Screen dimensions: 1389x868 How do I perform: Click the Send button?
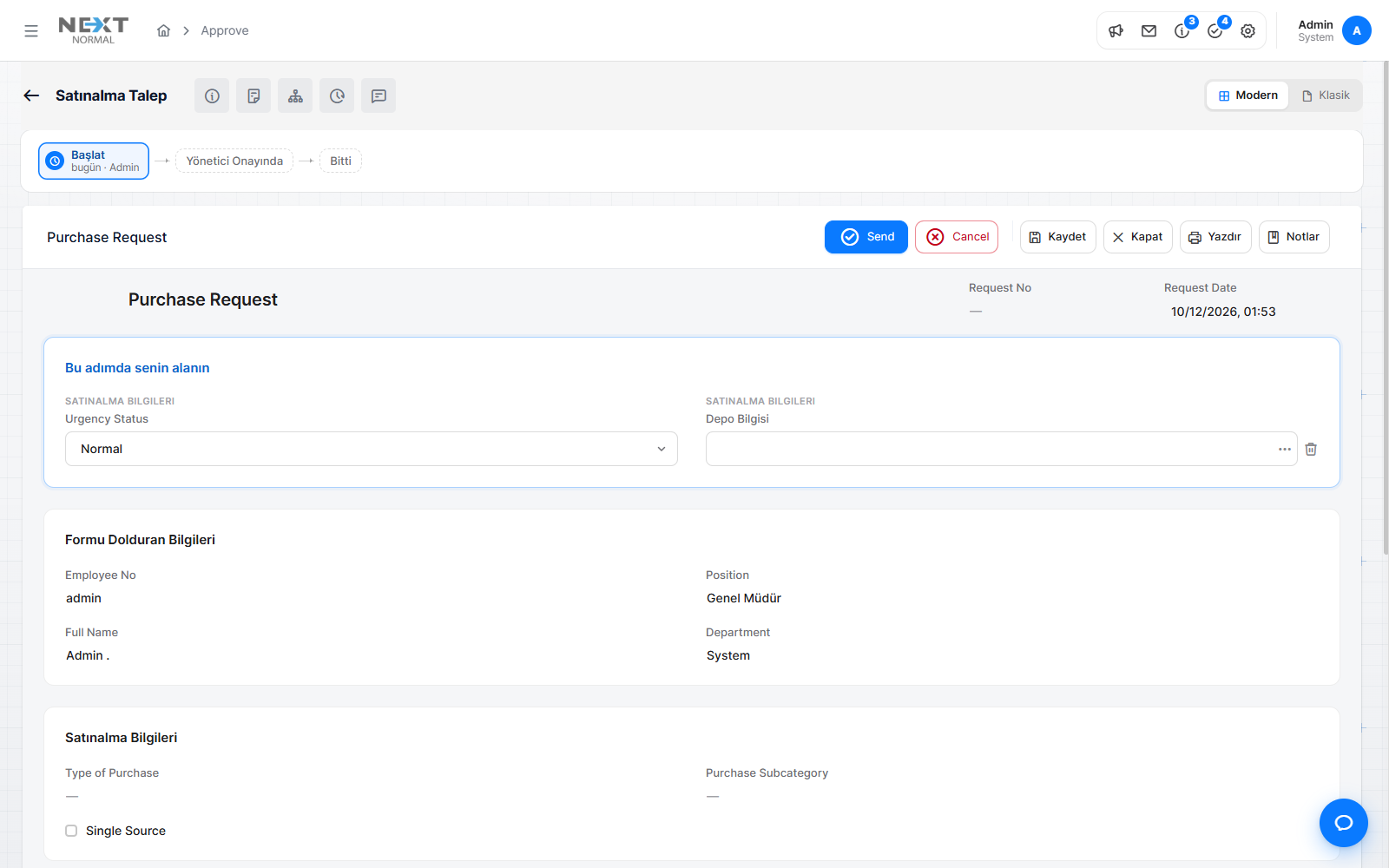[866, 237]
